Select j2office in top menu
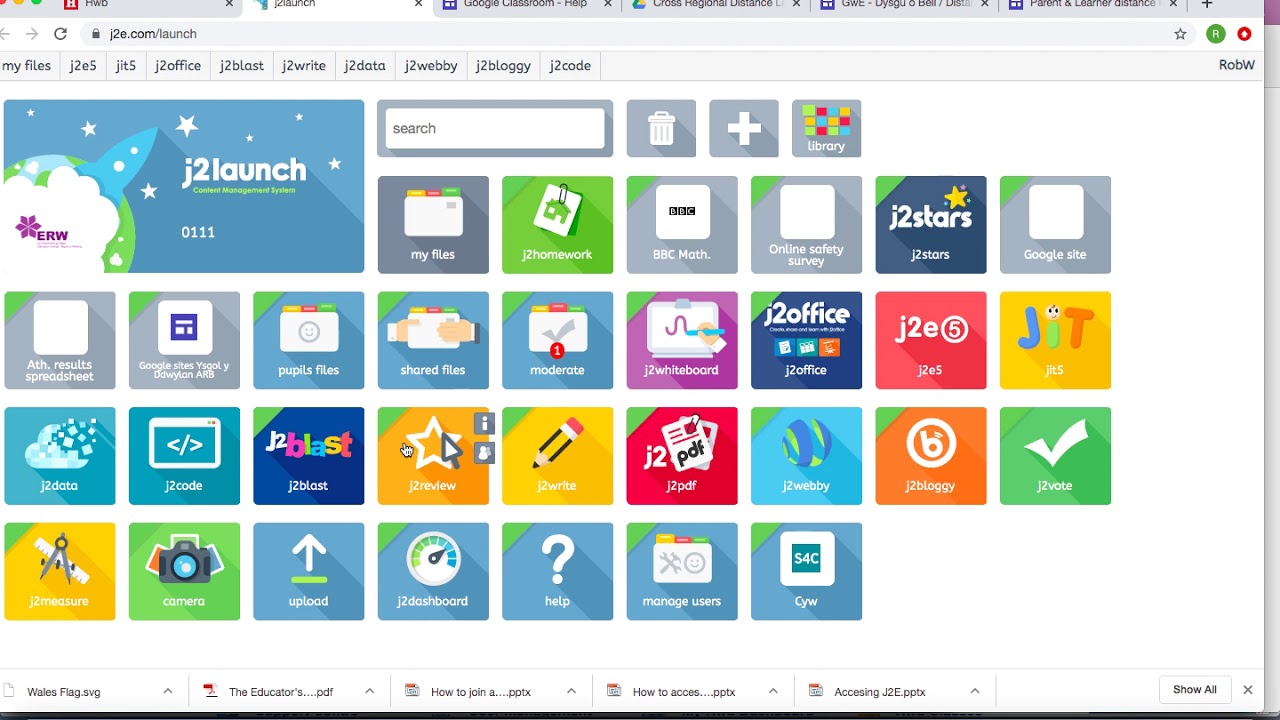Image resolution: width=1280 pixels, height=720 pixels. pos(178,66)
